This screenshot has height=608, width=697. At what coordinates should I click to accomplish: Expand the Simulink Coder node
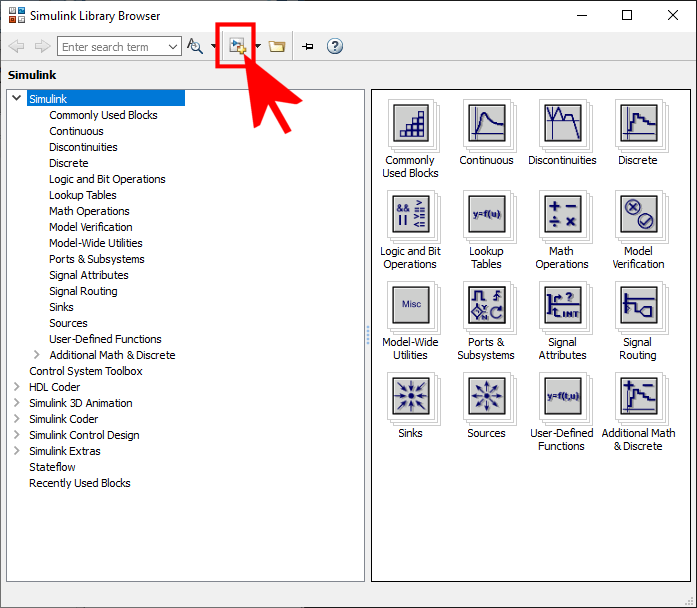16,419
